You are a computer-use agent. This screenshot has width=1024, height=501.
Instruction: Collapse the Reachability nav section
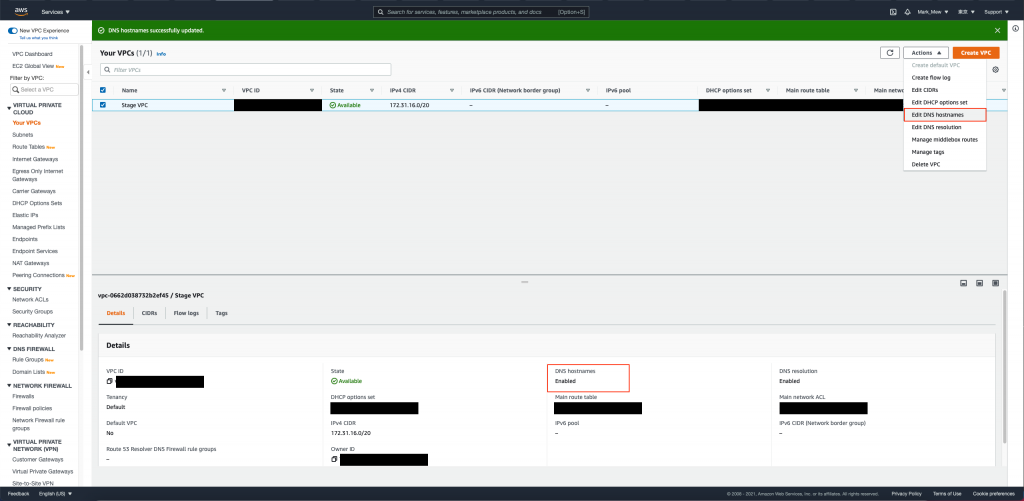tap(9, 325)
